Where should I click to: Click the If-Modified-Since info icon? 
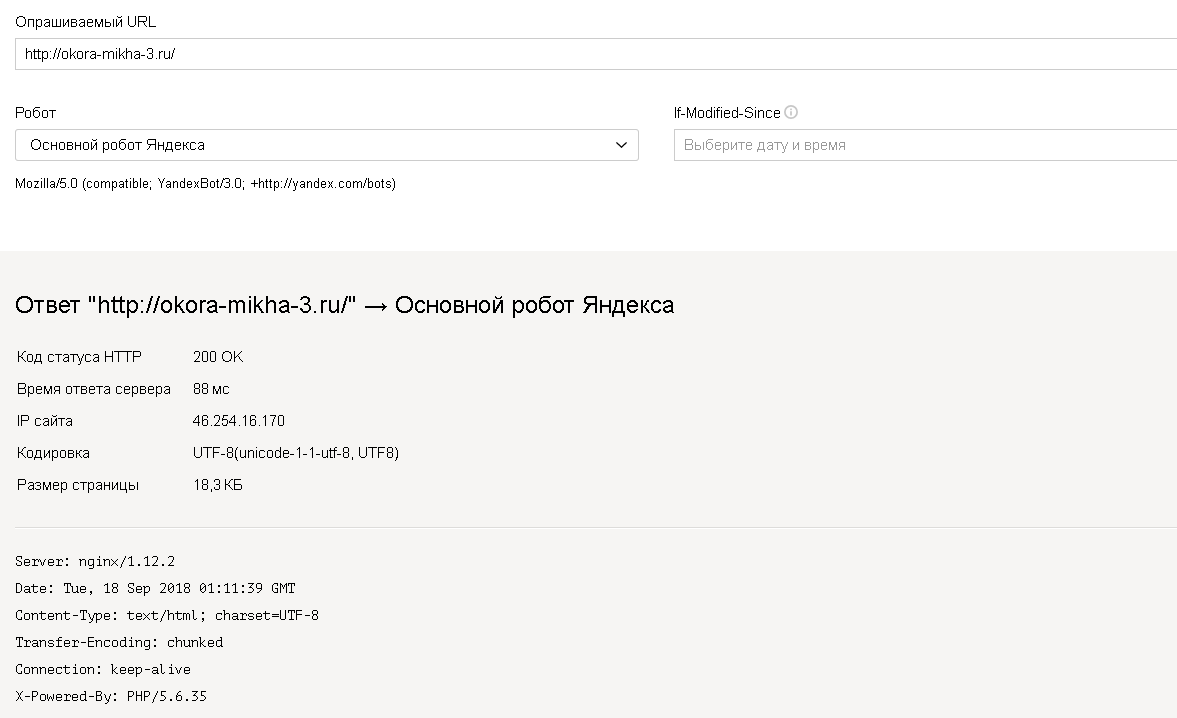click(x=792, y=113)
